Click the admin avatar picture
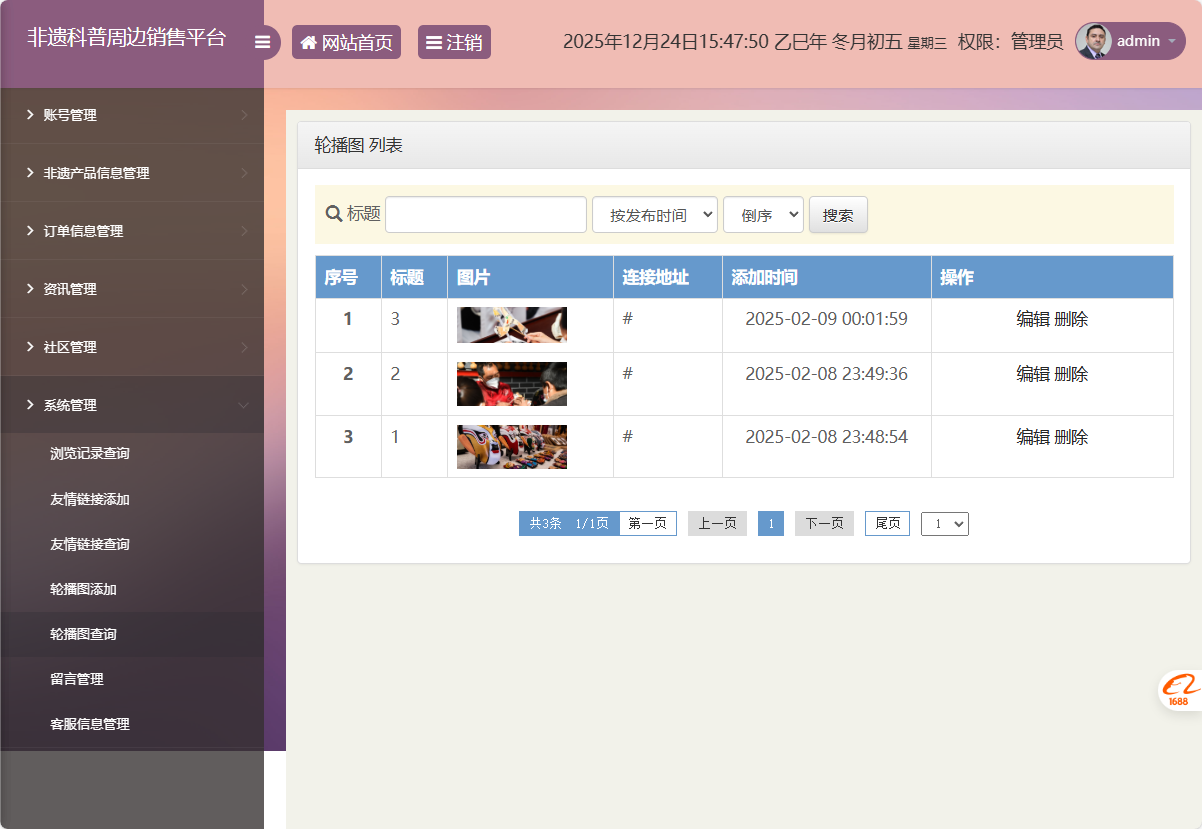 1093,41
